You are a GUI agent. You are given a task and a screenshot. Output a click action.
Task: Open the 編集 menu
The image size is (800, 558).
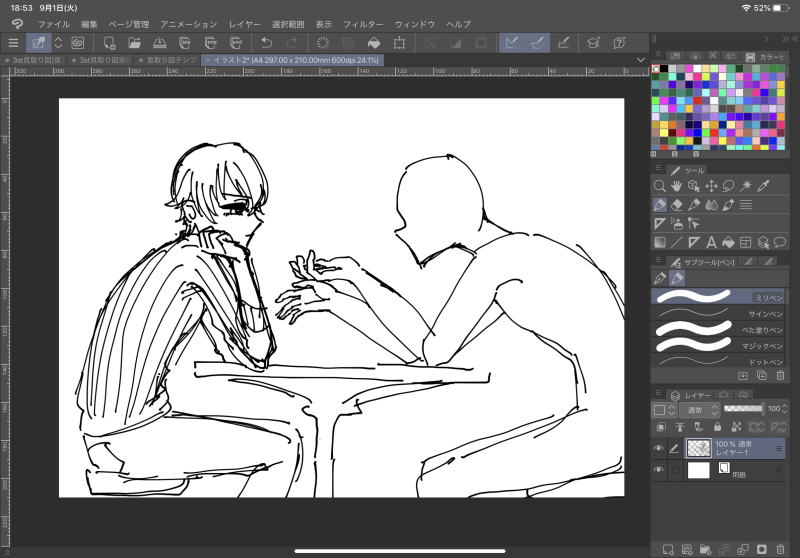pyautogui.click(x=89, y=24)
